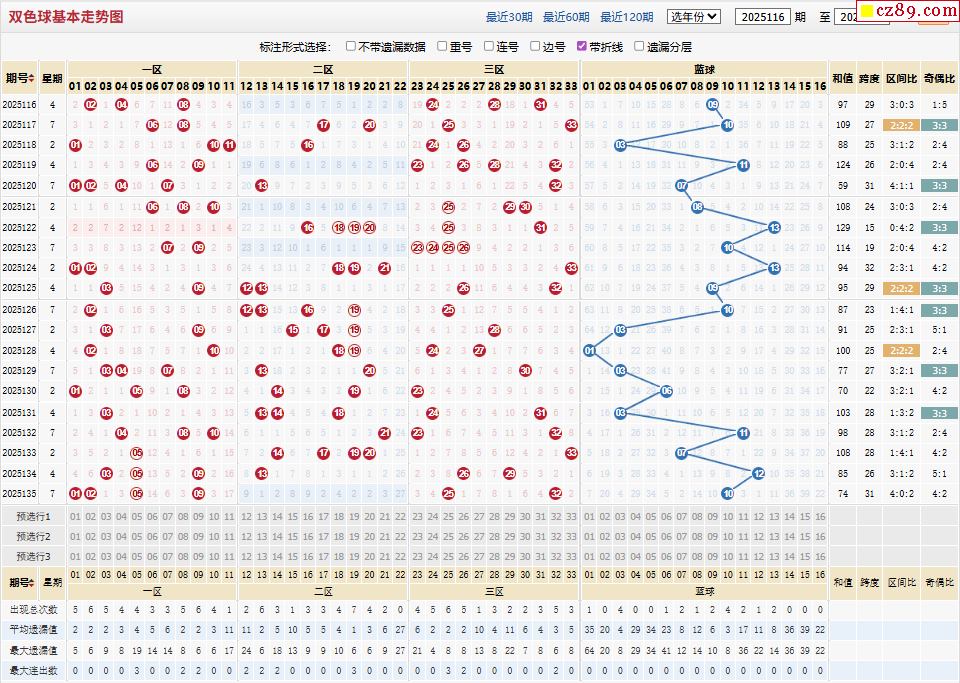This screenshot has width=960, height=683.
Task: Select the top 一区 section header
Action: pyautogui.click(x=152, y=69)
